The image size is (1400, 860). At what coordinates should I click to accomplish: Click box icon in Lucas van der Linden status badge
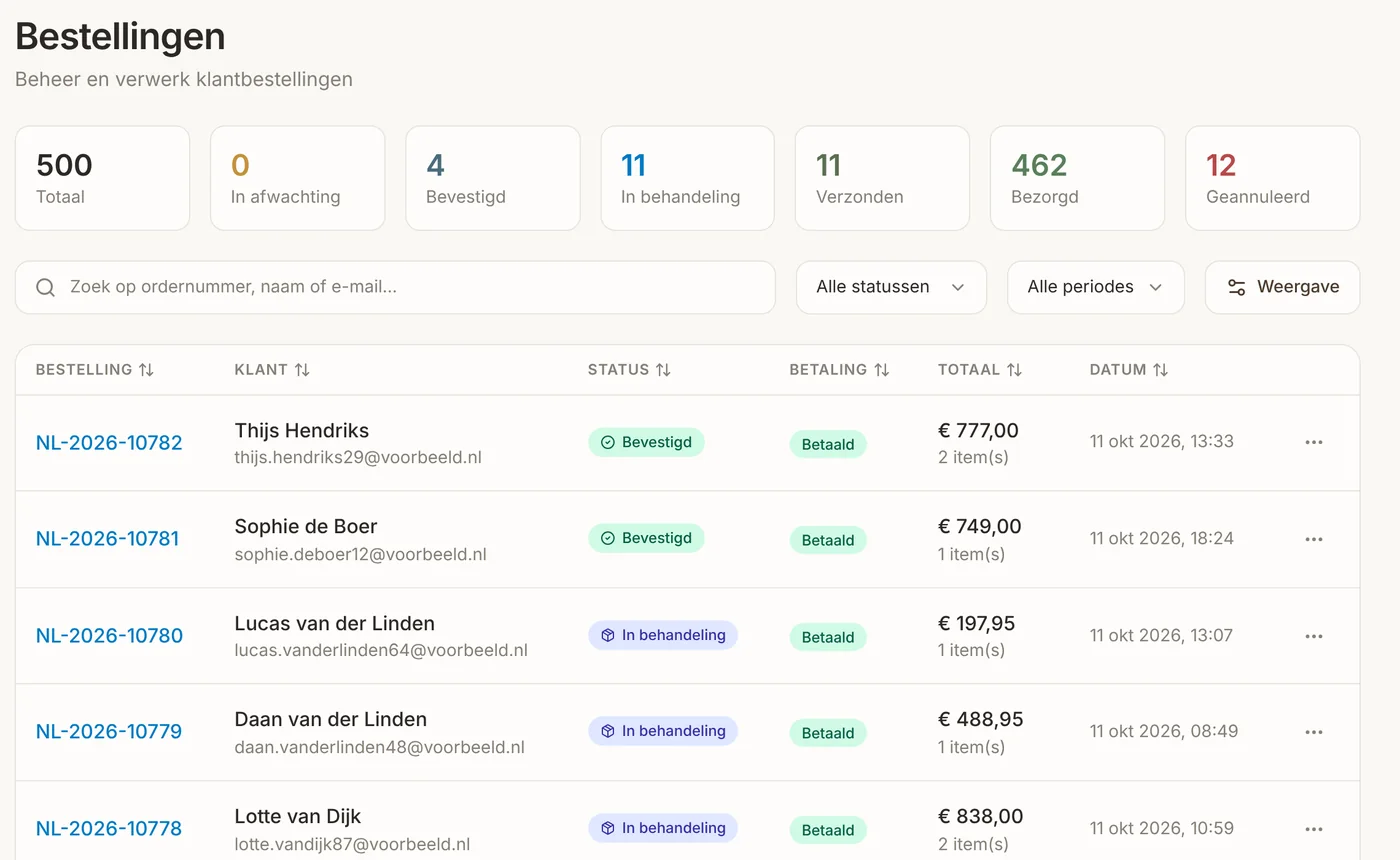click(x=607, y=635)
